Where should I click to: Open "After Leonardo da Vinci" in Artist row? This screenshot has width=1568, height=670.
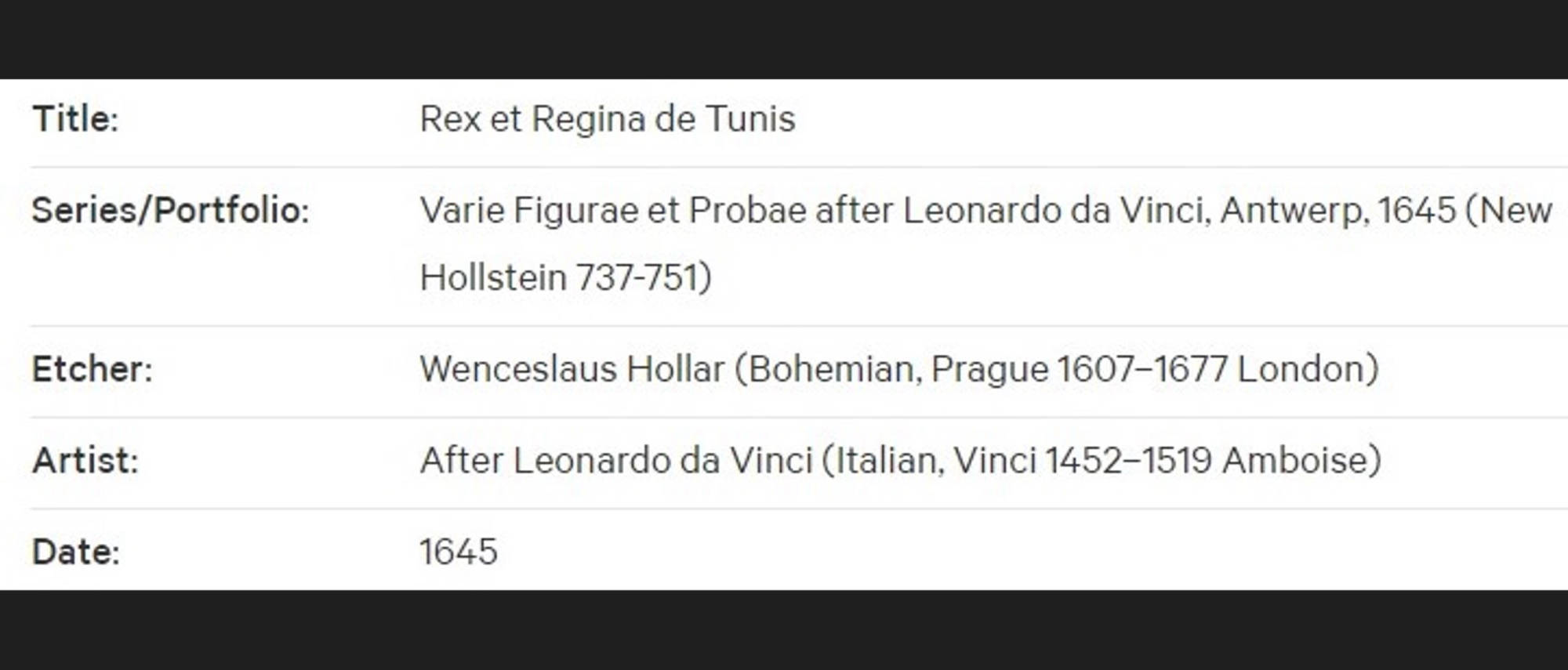coord(616,461)
